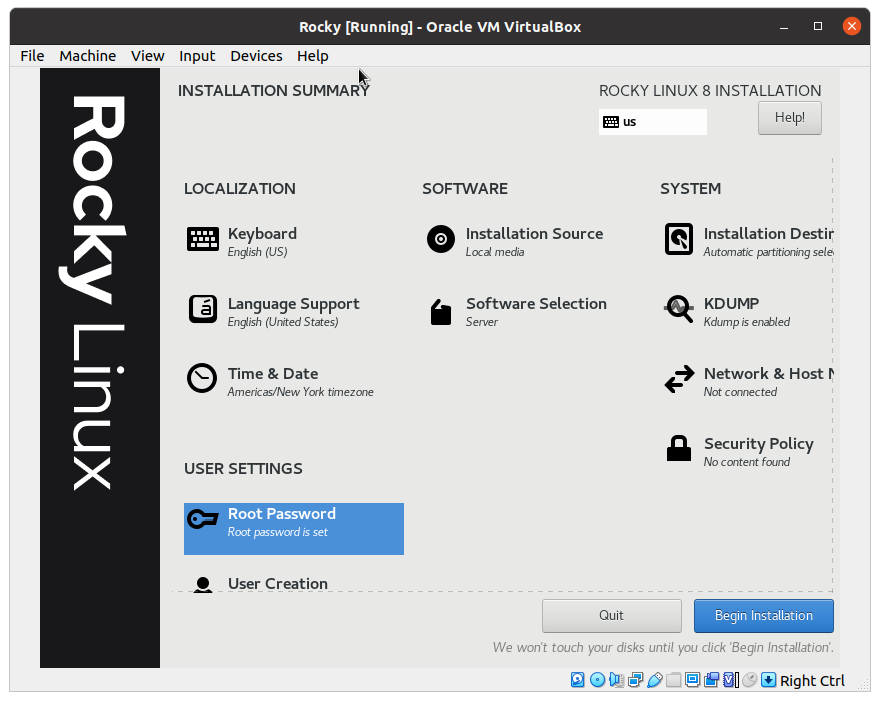Click the Help! button
Image resolution: width=880 pixels, height=701 pixels.
point(790,118)
